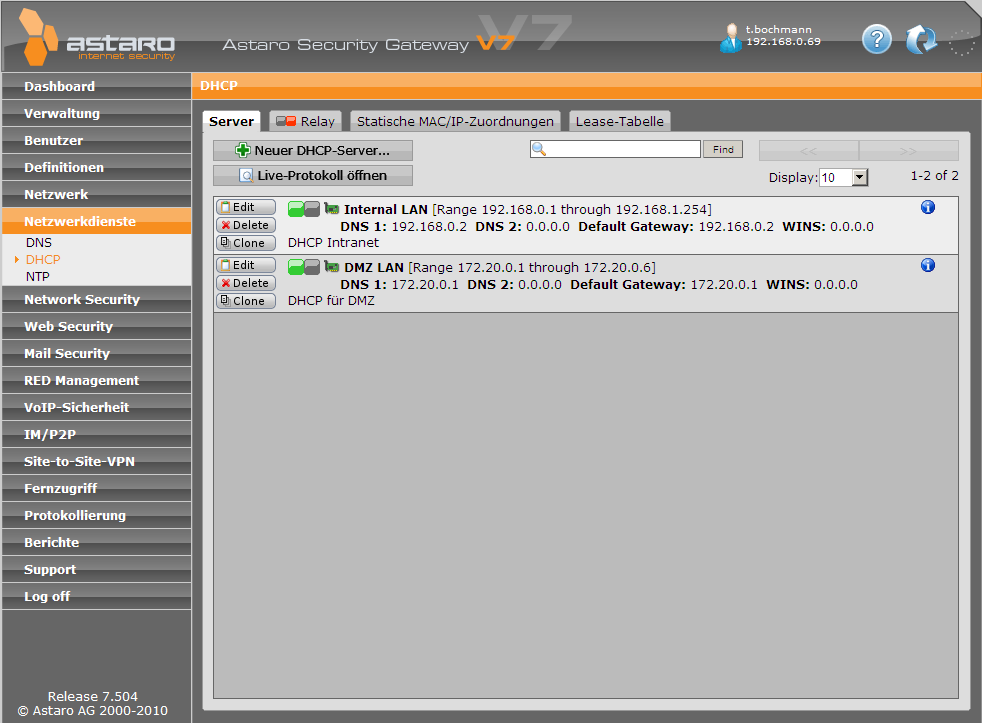This screenshot has width=982, height=723.
Task: Click the network card icon of Internal LAN
Action: click(x=331, y=209)
